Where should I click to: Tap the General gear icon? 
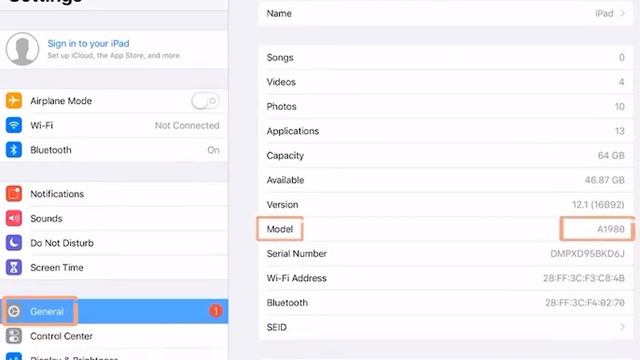point(14,311)
